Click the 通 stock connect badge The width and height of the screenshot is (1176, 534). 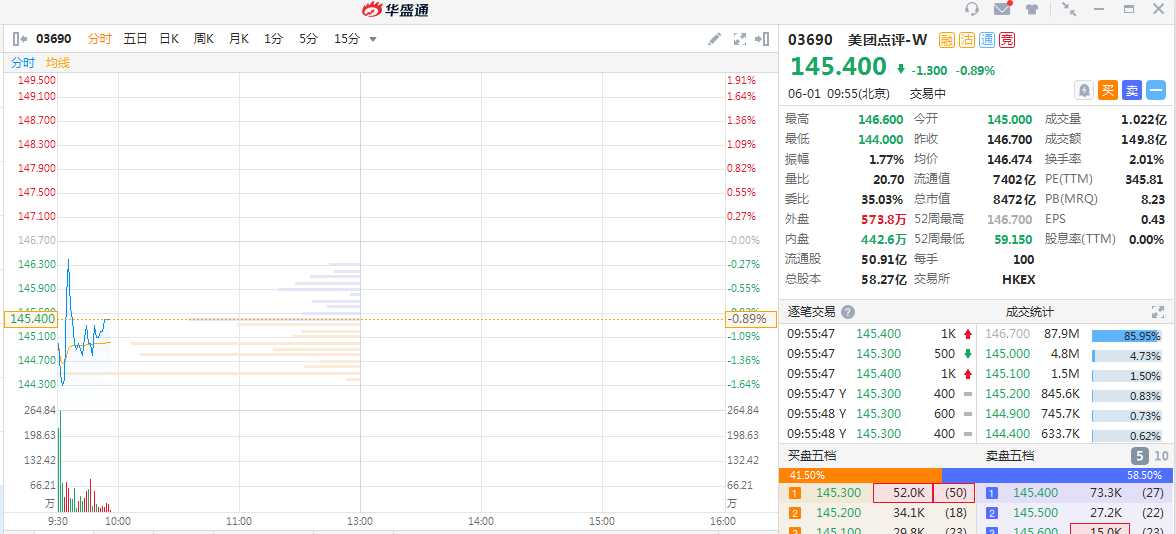point(987,40)
